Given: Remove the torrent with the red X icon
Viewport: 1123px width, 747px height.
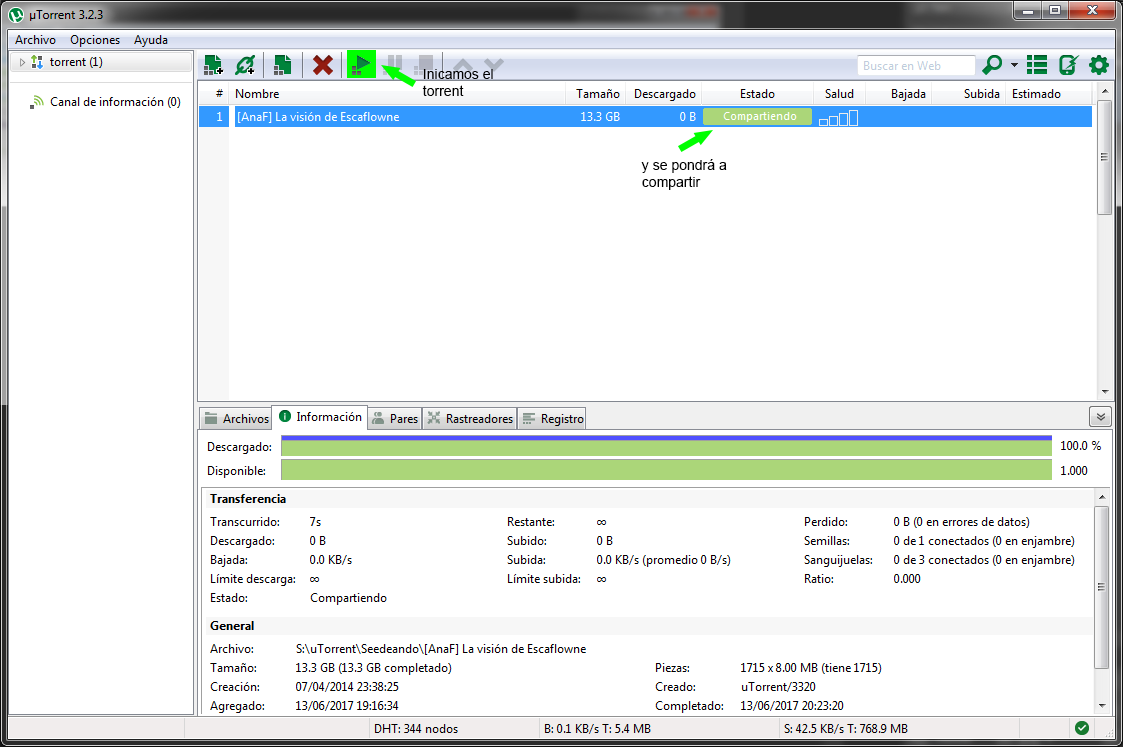Looking at the screenshot, I should coord(322,64).
